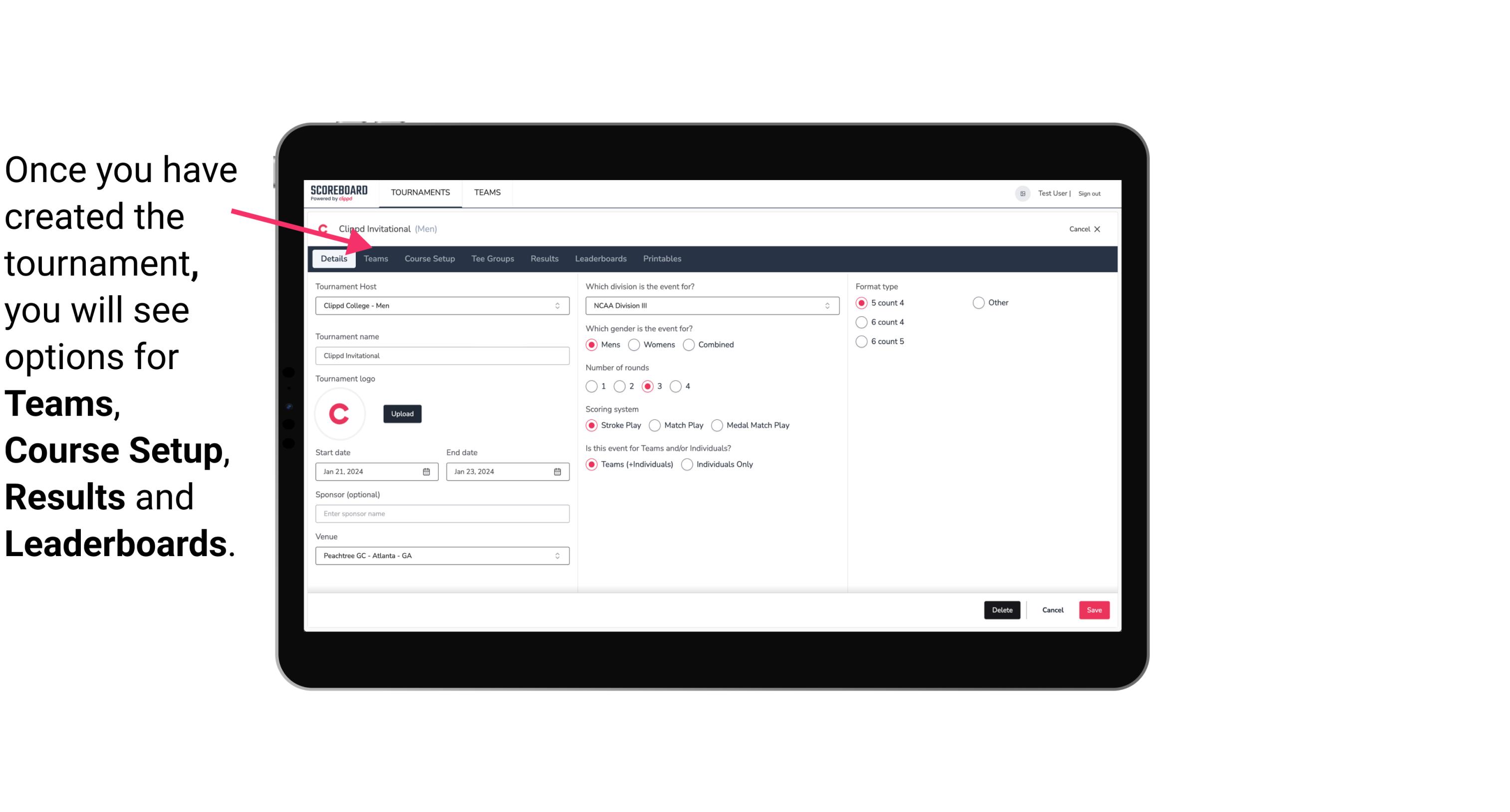Select Womens gender radio button

click(634, 344)
